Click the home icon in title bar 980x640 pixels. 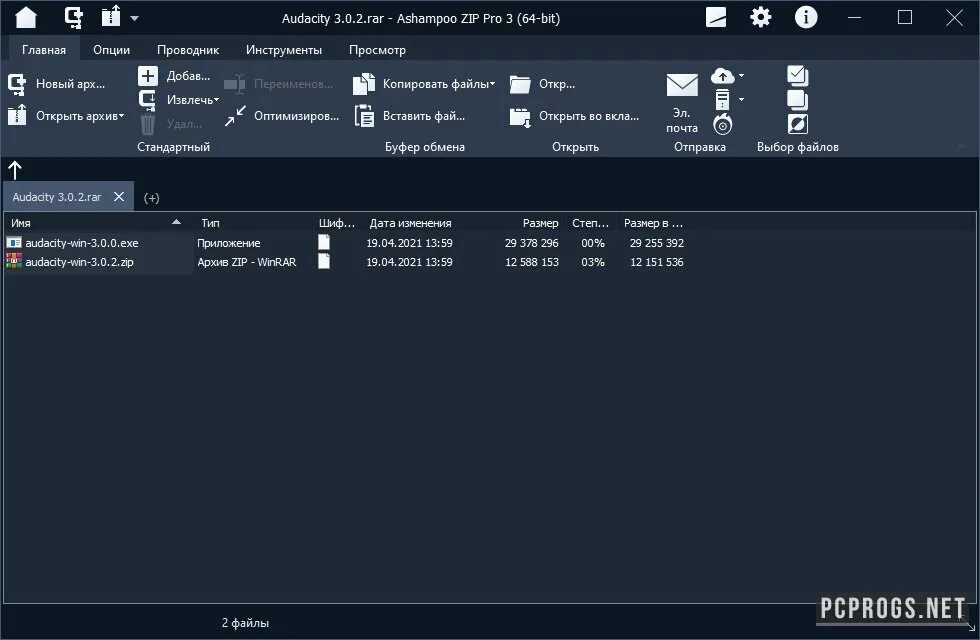[x=26, y=18]
